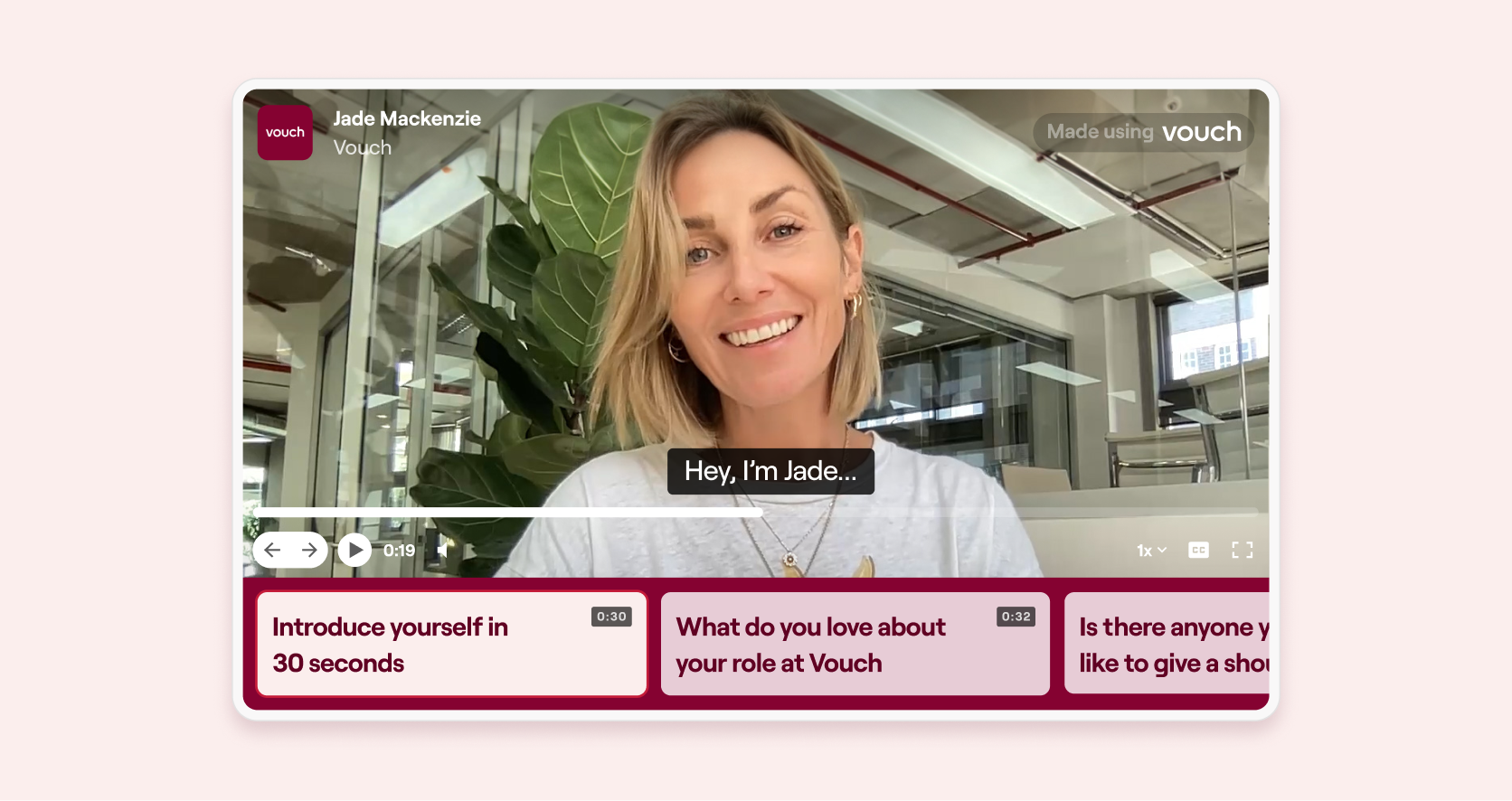The image size is (1512, 801).
Task: Play the video
Action: click(x=354, y=550)
